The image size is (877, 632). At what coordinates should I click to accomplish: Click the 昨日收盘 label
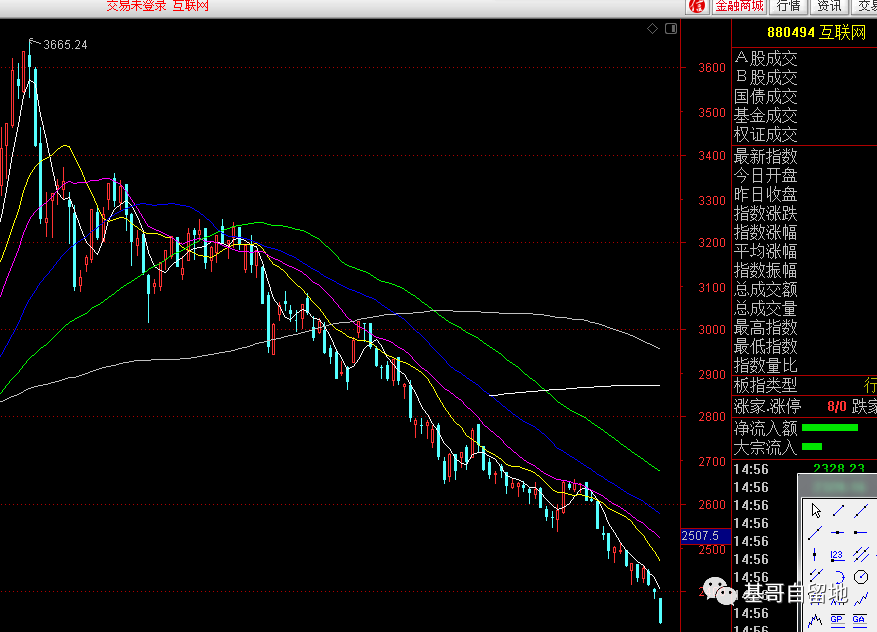pyautogui.click(x=766, y=194)
